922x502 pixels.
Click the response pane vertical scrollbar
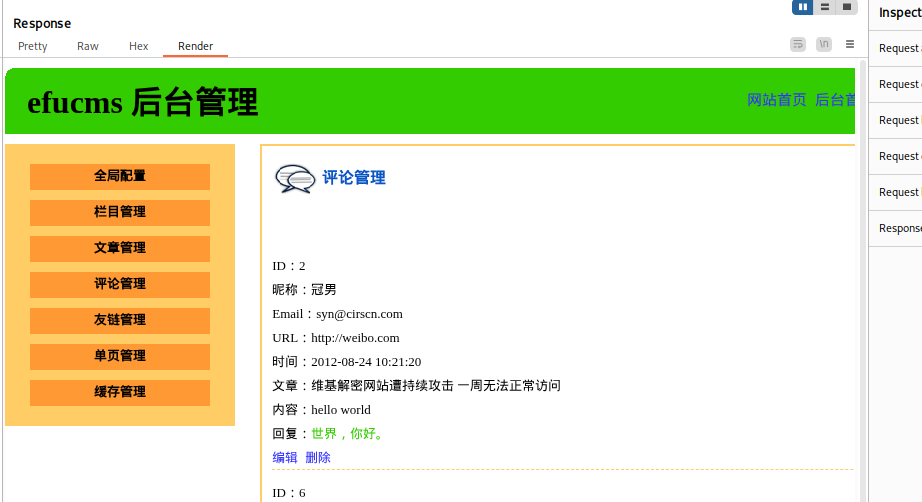click(x=863, y=281)
